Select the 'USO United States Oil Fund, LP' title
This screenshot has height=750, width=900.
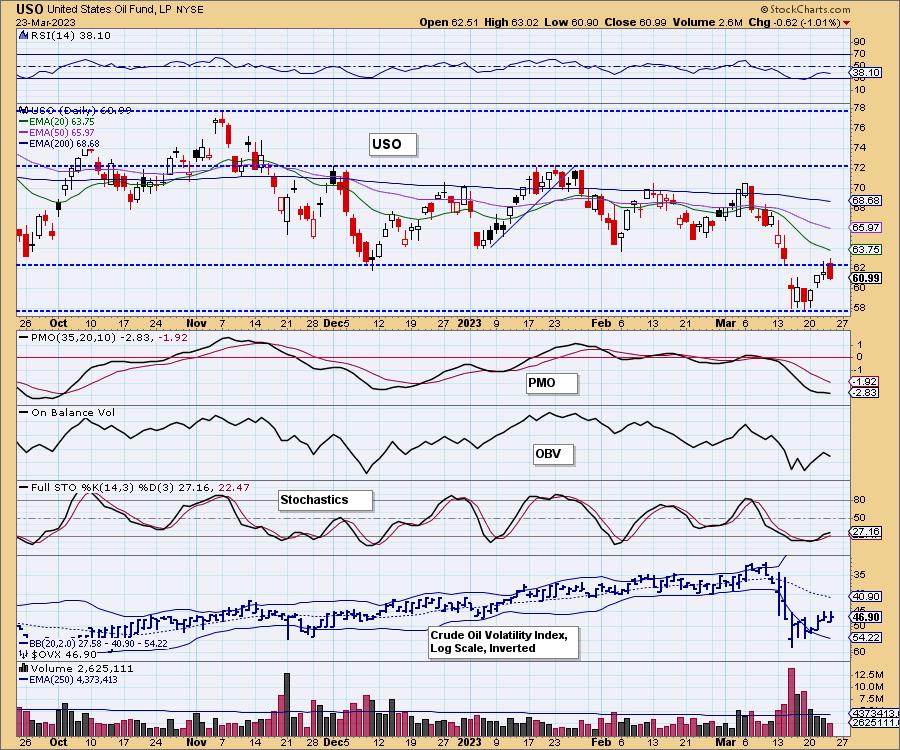(109, 9)
